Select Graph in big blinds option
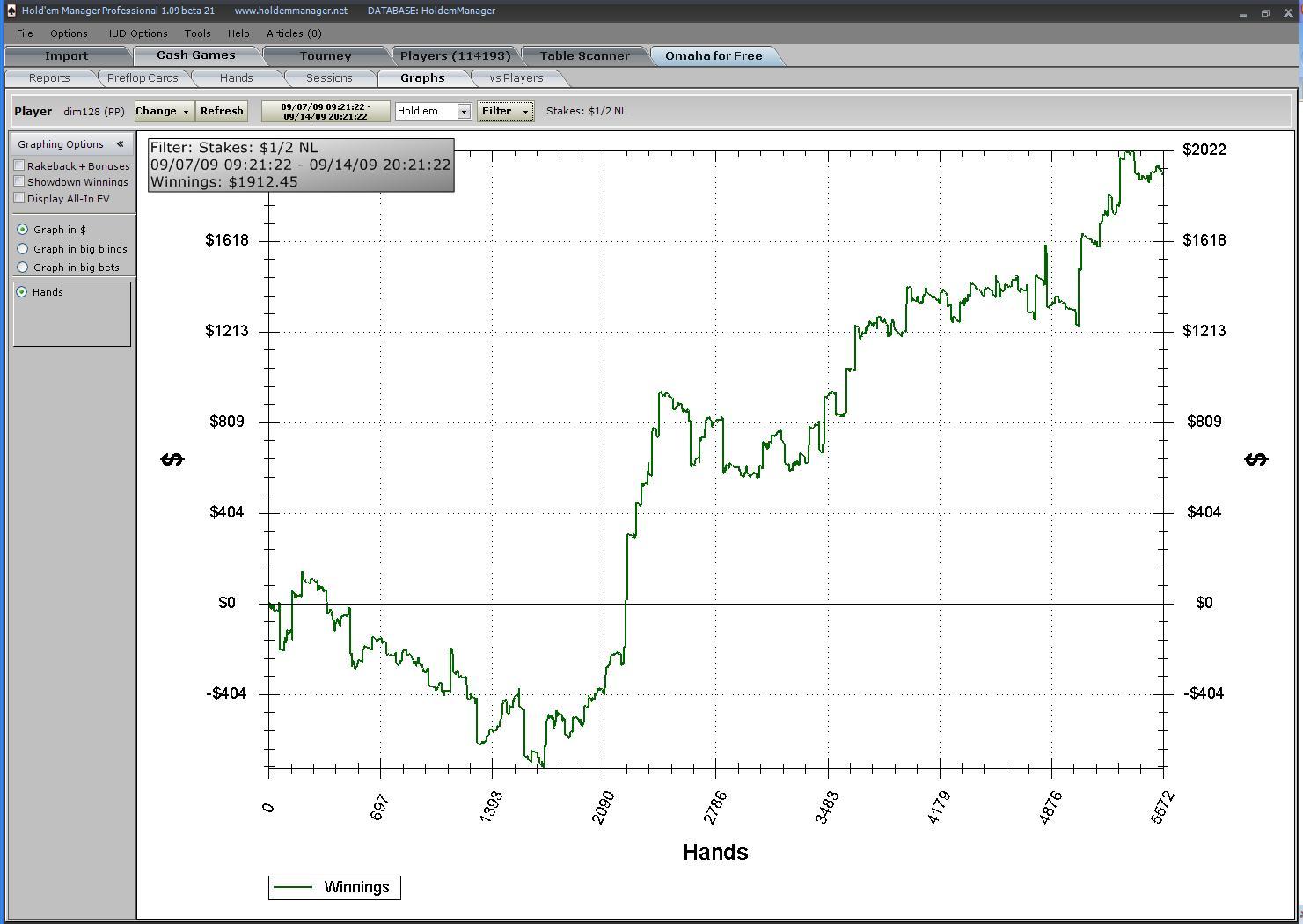Image resolution: width=1303 pixels, height=924 pixels. pos(23,249)
